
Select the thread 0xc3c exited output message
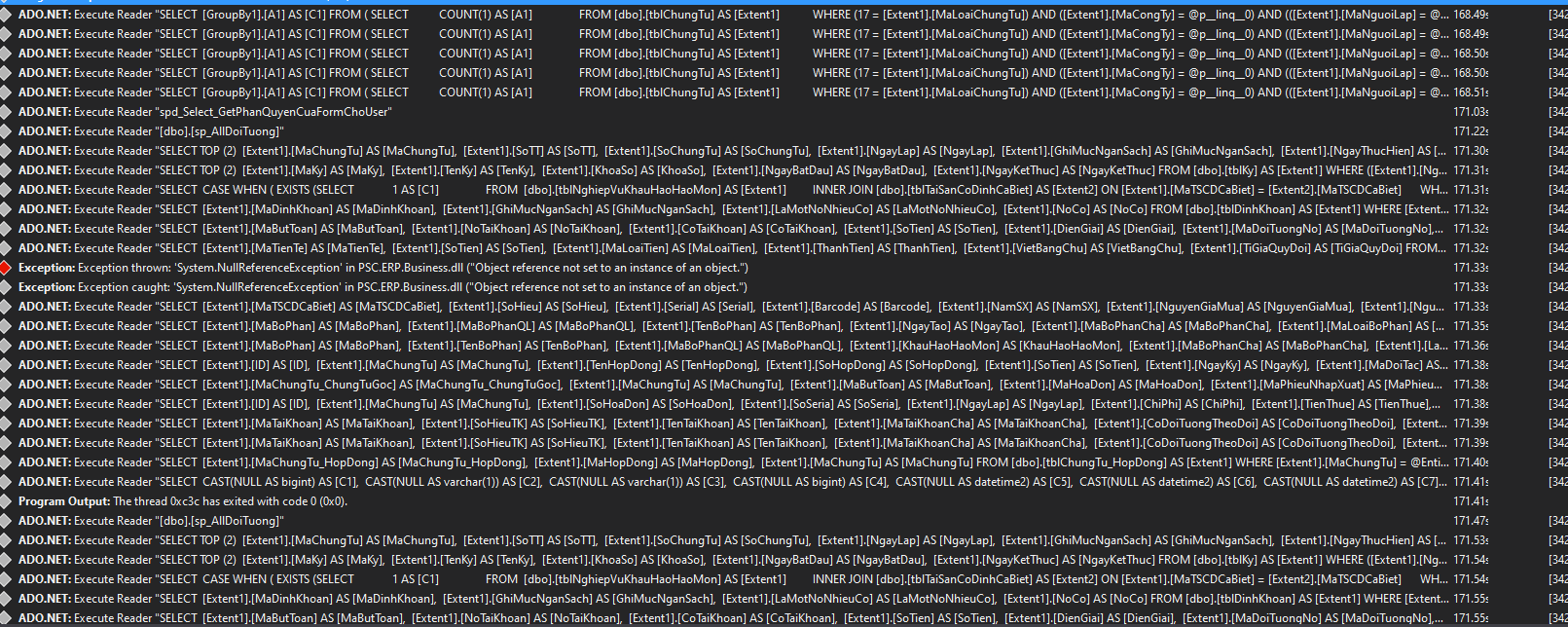click(x=183, y=501)
